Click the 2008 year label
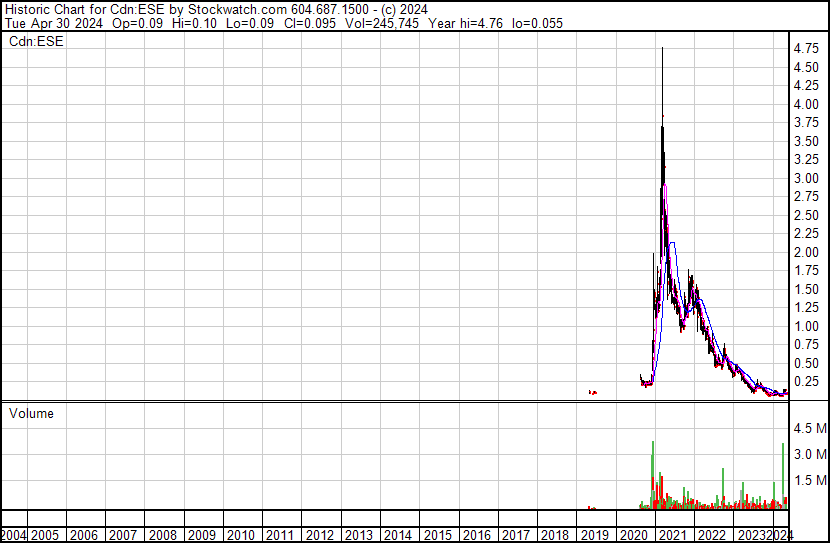830x543 pixels. tap(162, 535)
